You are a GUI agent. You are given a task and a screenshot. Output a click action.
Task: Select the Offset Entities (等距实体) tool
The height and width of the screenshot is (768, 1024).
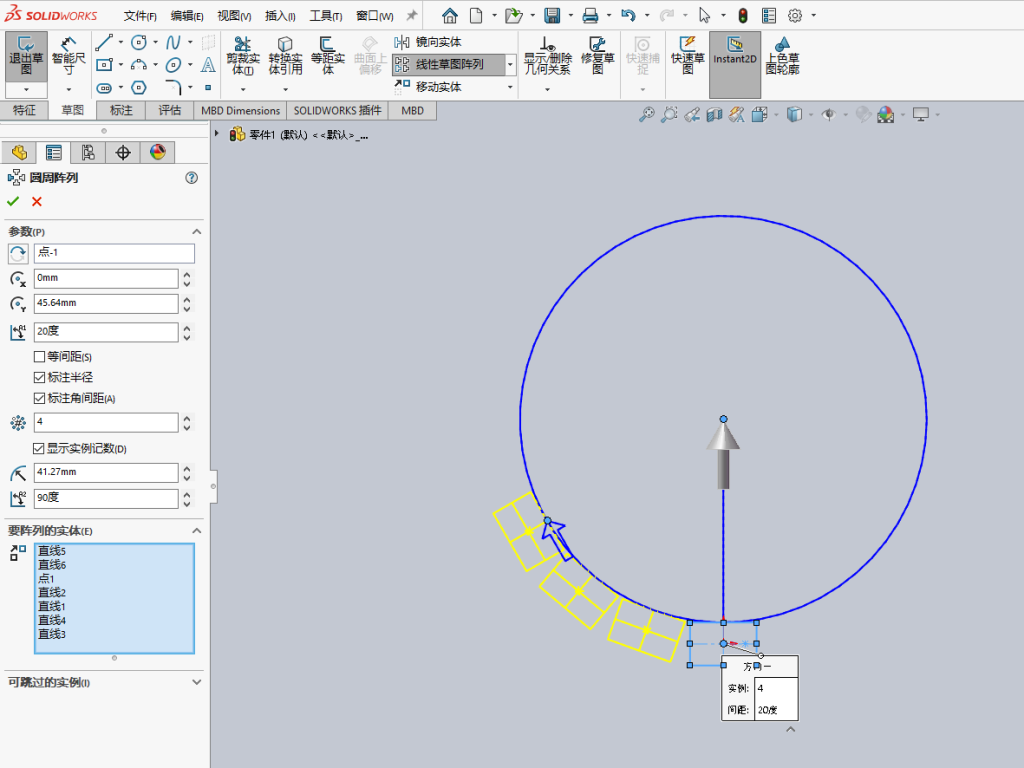(328, 56)
